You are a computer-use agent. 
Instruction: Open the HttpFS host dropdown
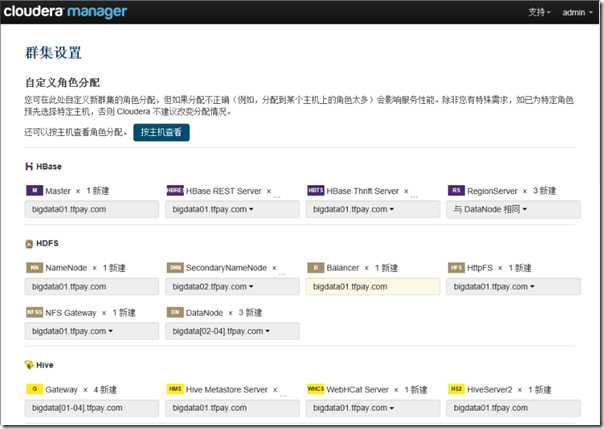click(x=513, y=287)
